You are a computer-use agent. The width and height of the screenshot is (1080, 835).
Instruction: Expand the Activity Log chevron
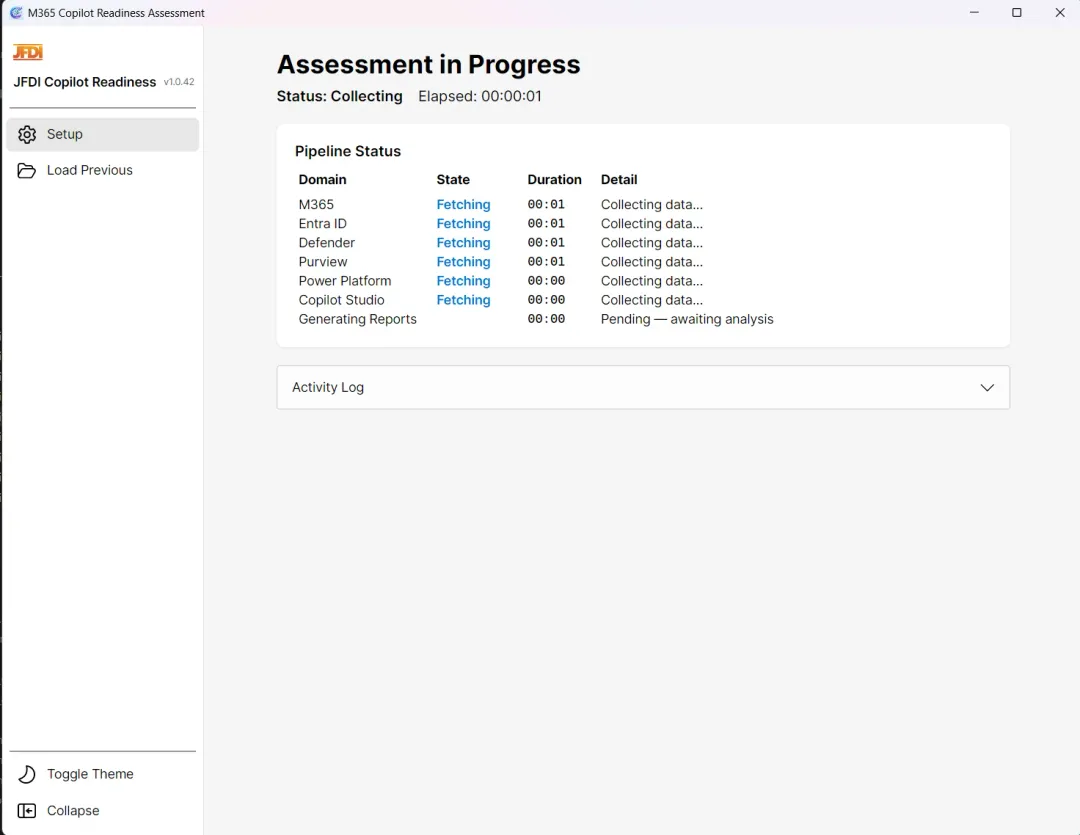(x=987, y=387)
